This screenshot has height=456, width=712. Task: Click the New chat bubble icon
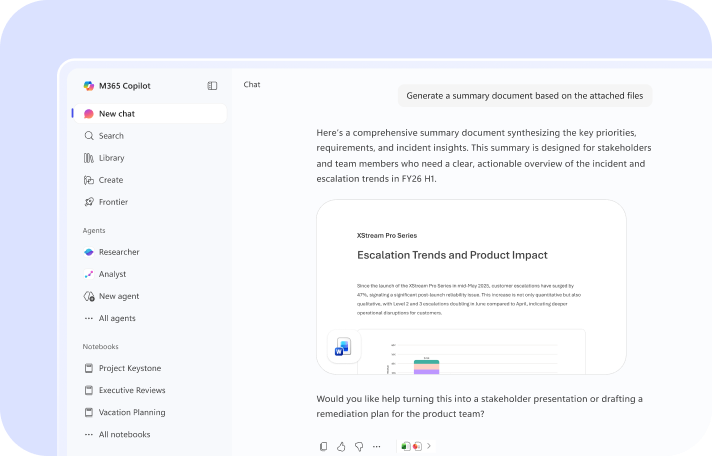tap(89, 114)
